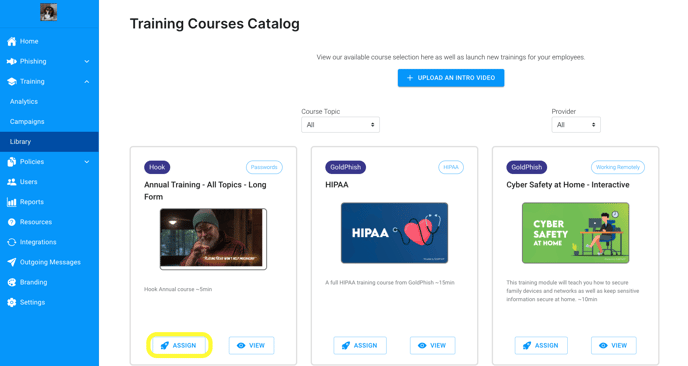Open the Course Topic dropdown

coord(340,125)
